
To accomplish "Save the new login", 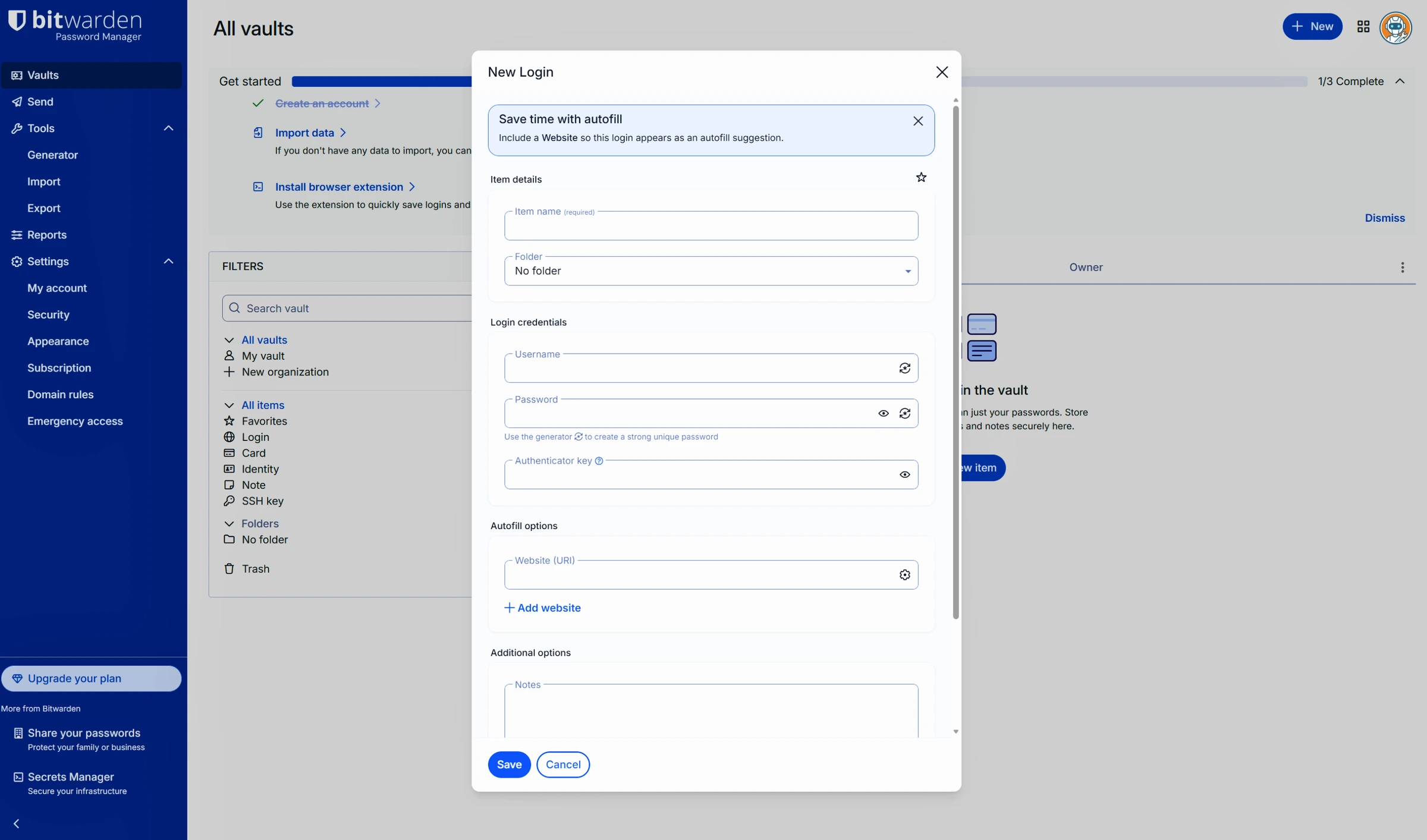I will click(509, 764).
